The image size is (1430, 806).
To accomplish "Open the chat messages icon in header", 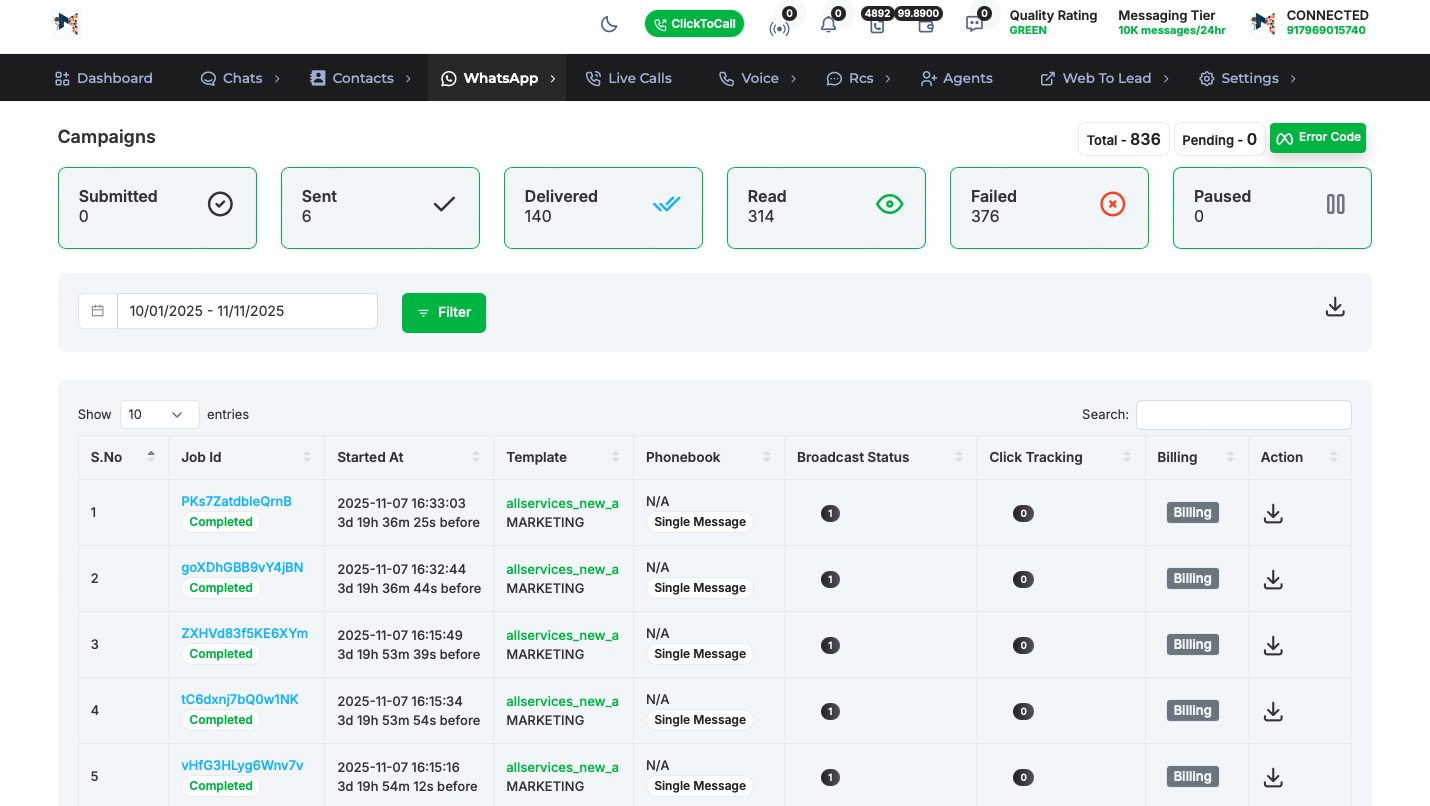I will click(974, 25).
